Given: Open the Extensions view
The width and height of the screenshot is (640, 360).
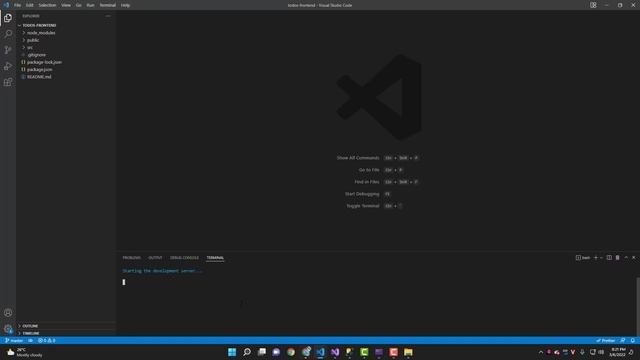Looking at the screenshot, I should pyautogui.click(x=8, y=82).
